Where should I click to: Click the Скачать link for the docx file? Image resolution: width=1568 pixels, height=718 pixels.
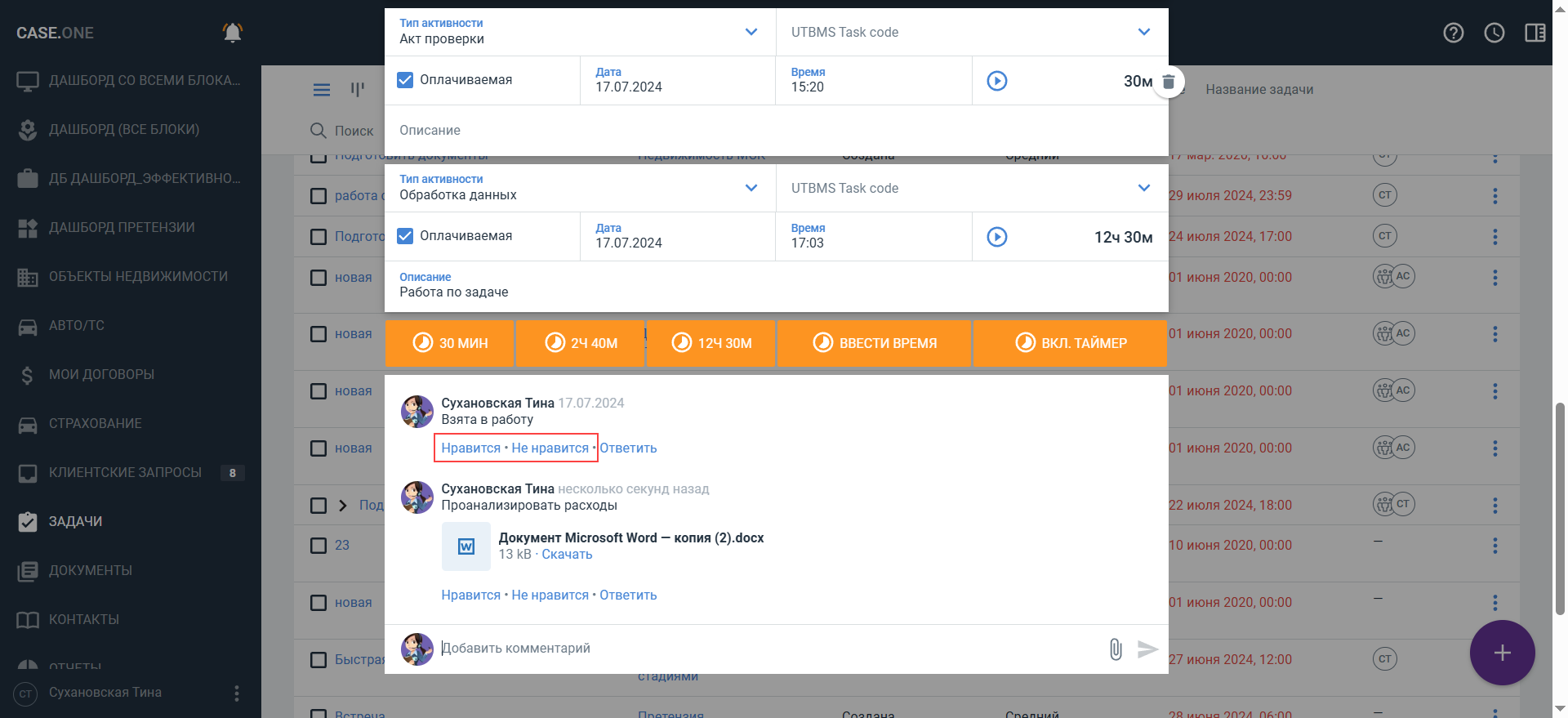tap(567, 555)
